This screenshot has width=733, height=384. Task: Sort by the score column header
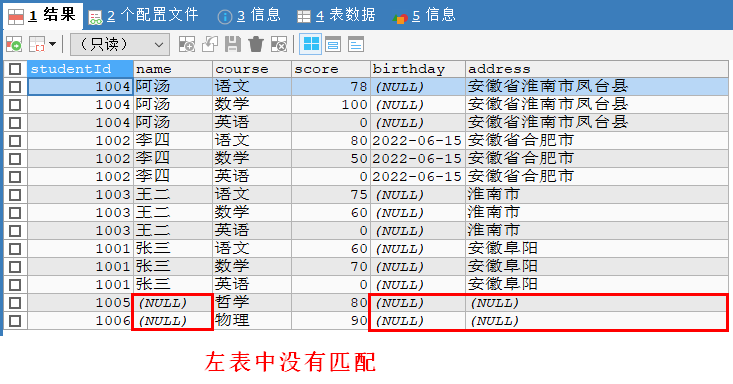point(331,69)
